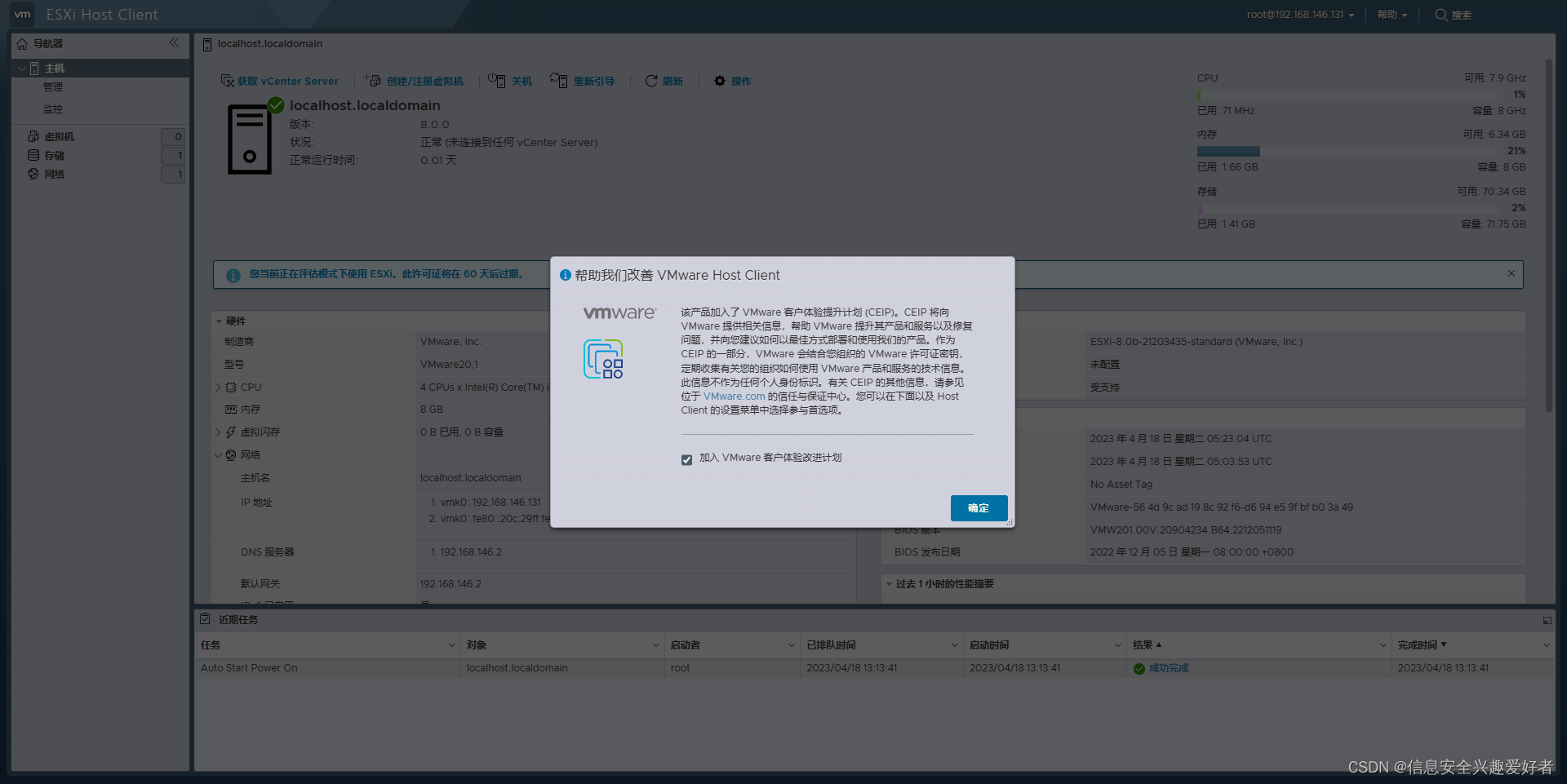Click the Get vCenter Server link

point(288,81)
